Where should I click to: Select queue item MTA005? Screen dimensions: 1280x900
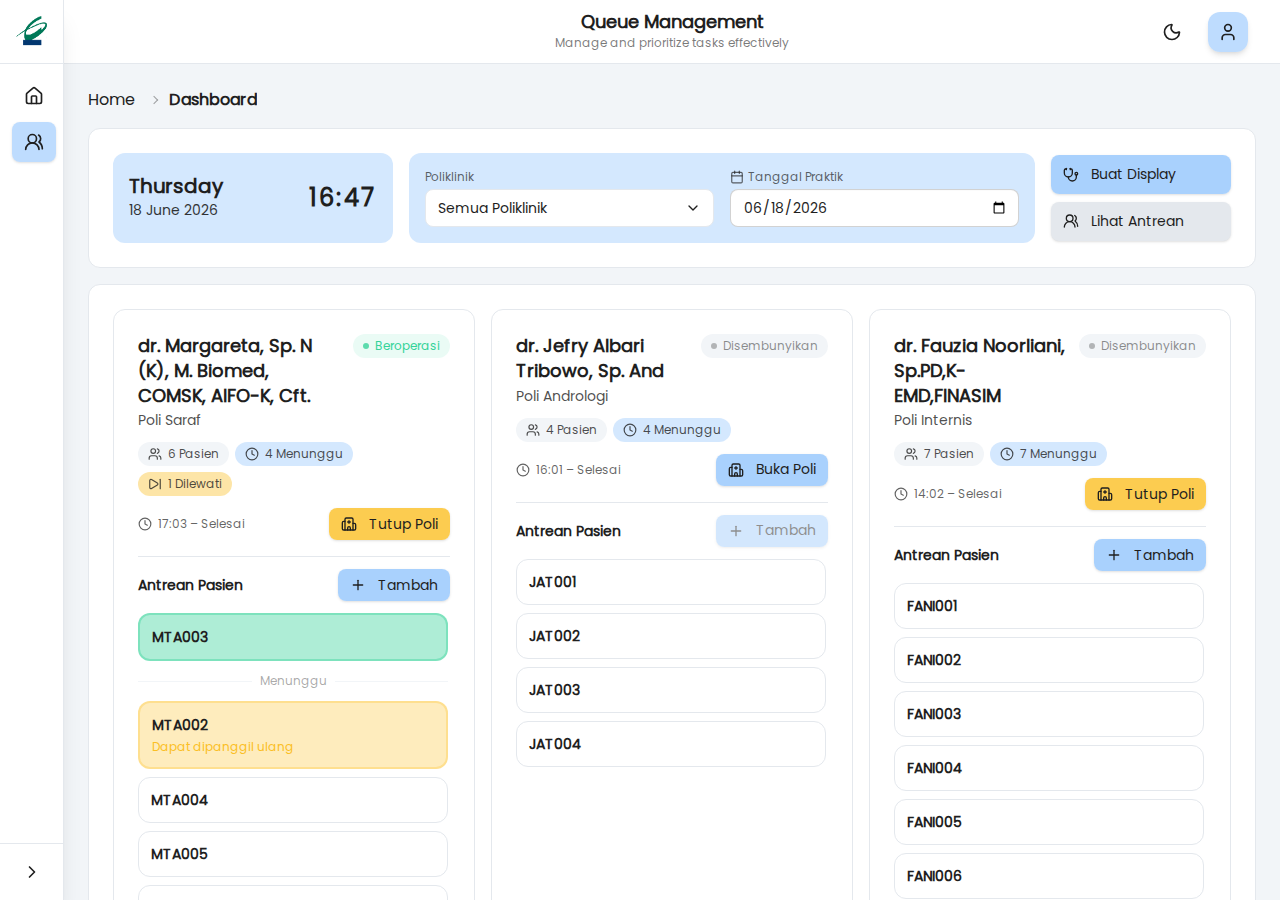[x=293, y=854]
